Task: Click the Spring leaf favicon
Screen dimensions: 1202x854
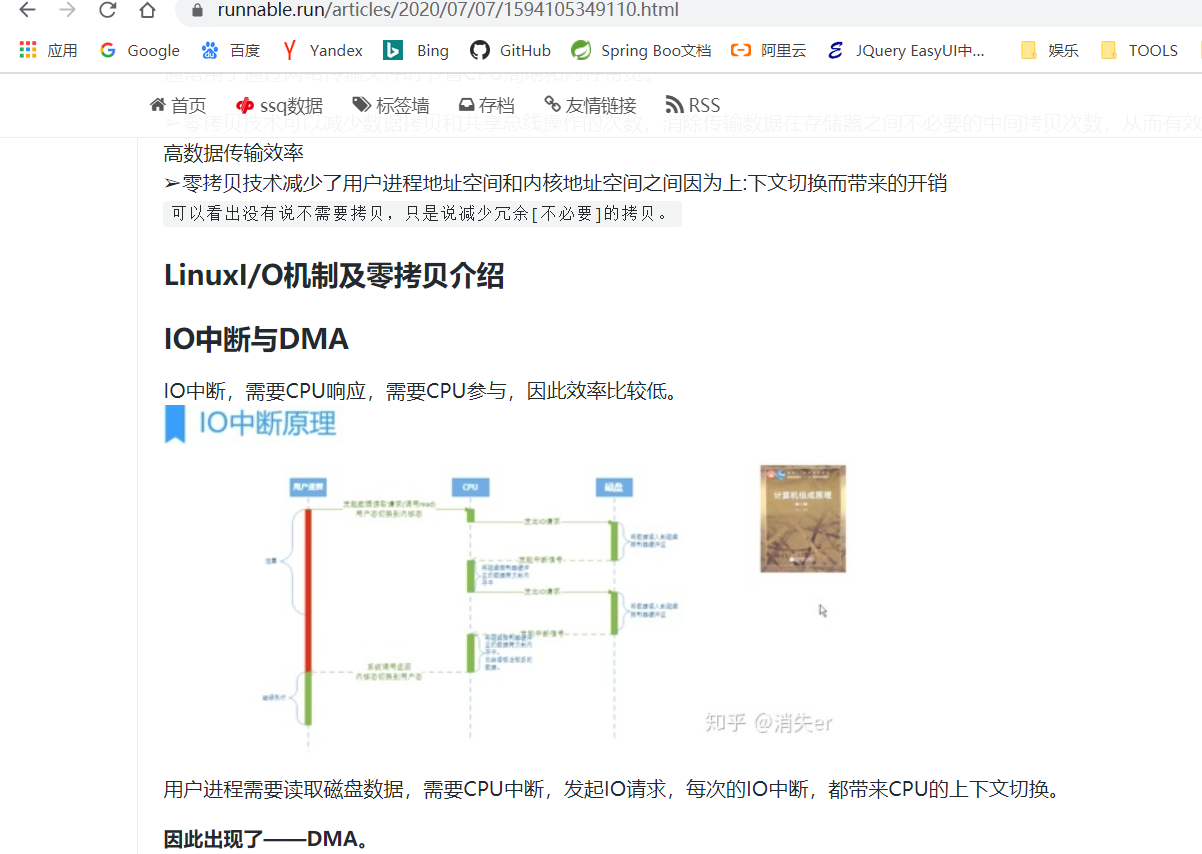Action: 581,50
